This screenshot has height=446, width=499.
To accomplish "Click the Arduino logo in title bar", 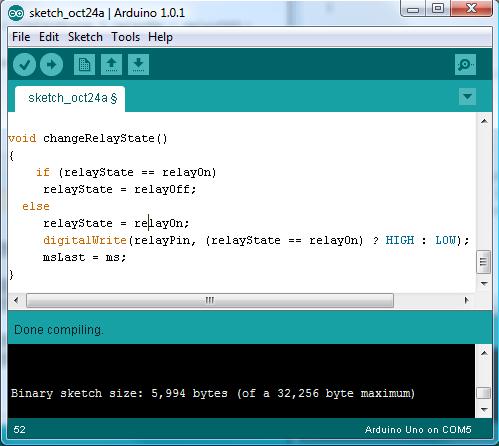I will (x=16, y=13).
